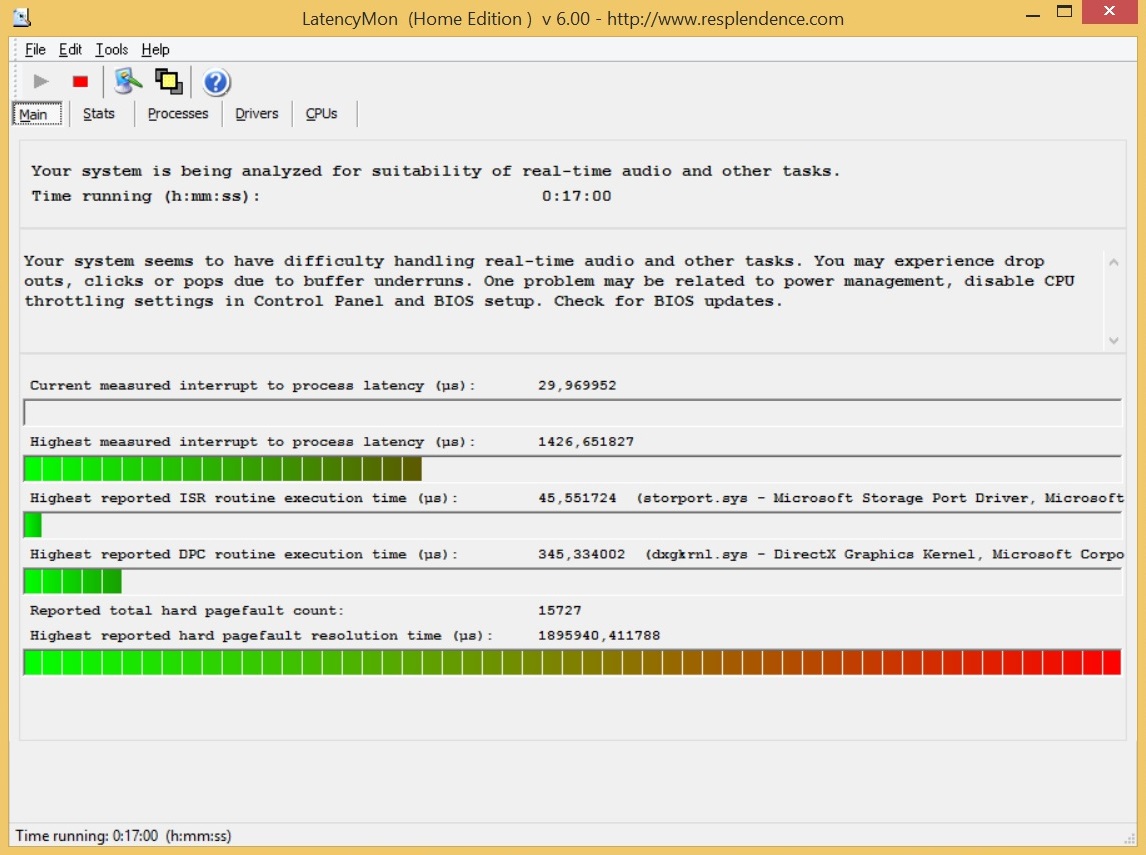Image resolution: width=1146 pixels, height=855 pixels.
Task: Click the highest interrupt latency bar
Action: 572,468
